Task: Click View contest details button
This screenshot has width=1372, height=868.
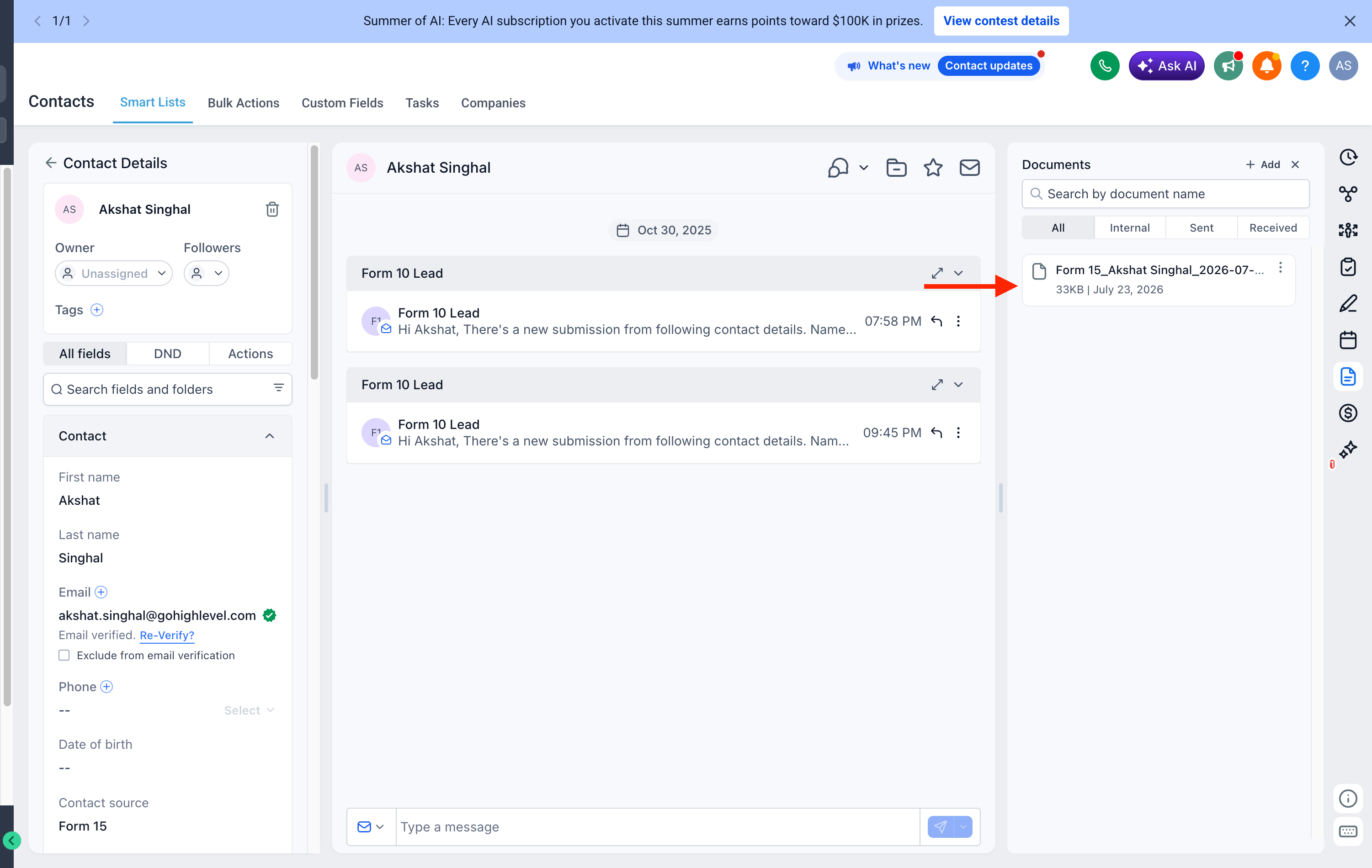Action: click(1001, 21)
